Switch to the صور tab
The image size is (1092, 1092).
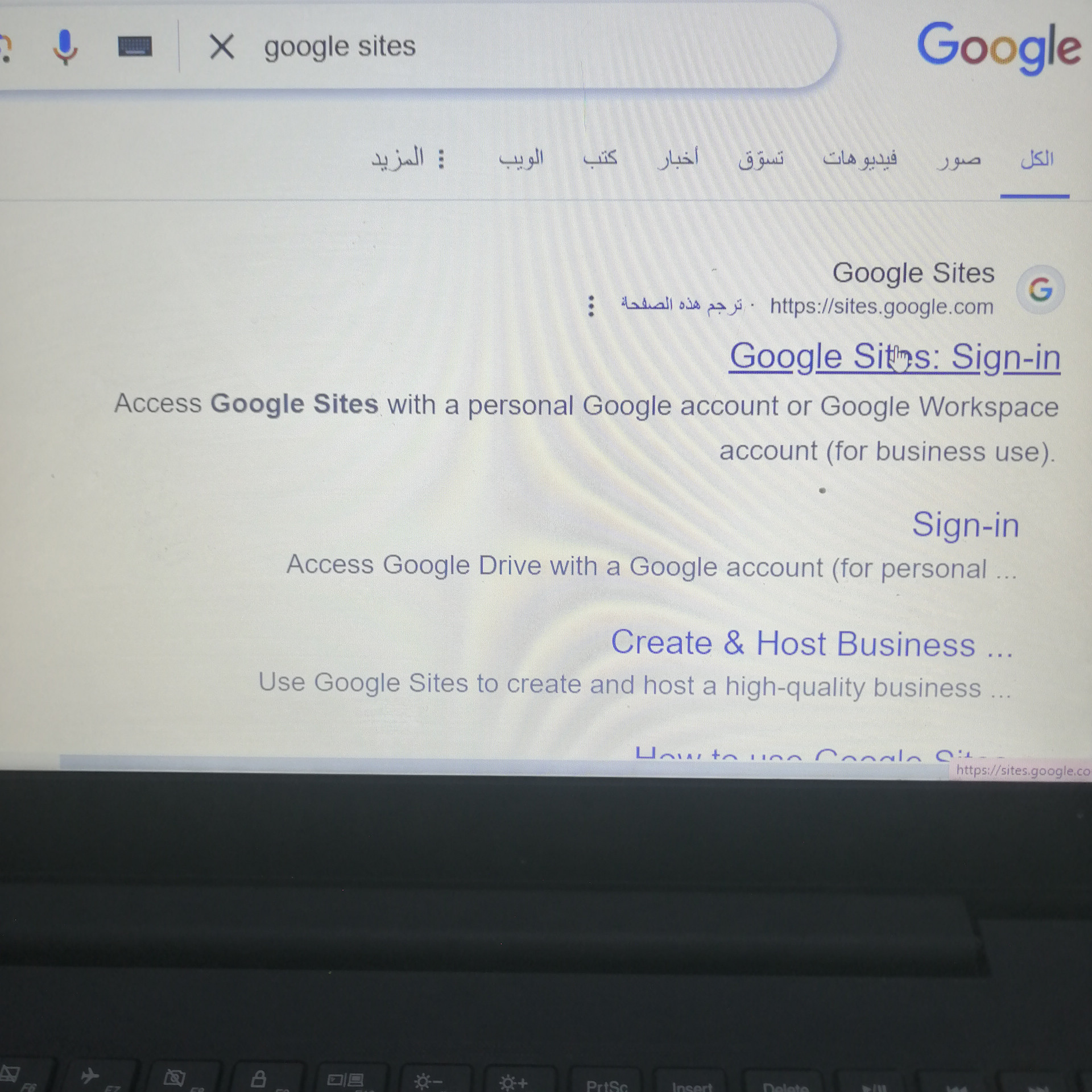click(x=959, y=160)
